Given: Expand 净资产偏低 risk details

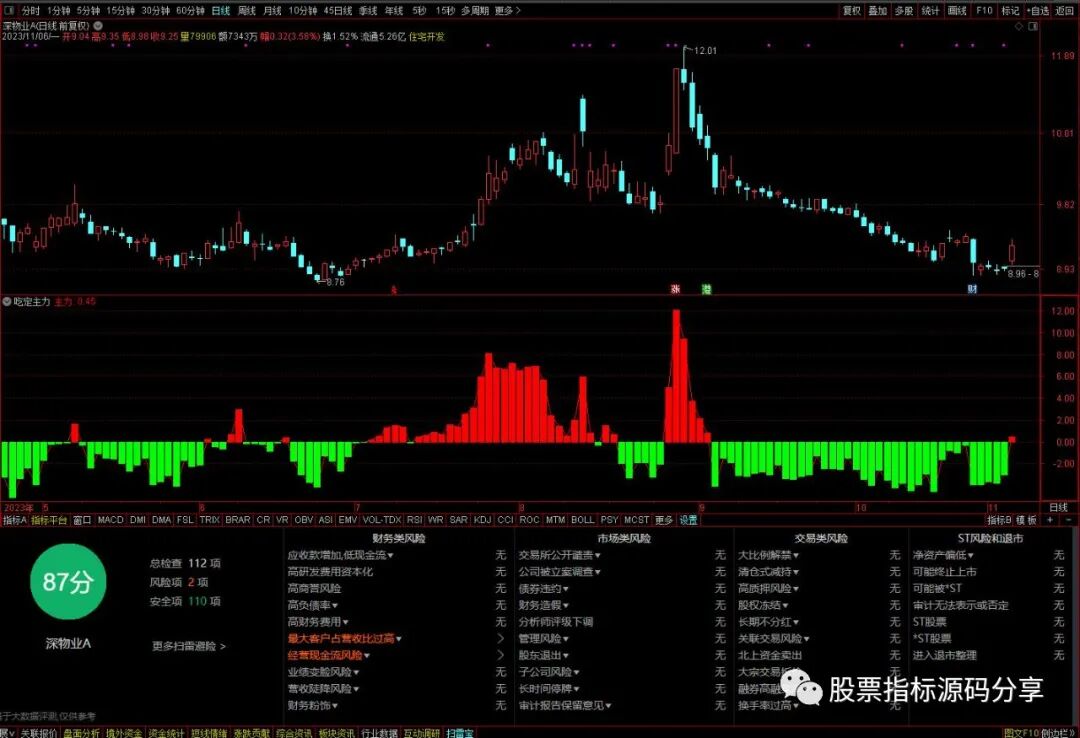Looking at the screenshot, I should (x=943, y=555).
